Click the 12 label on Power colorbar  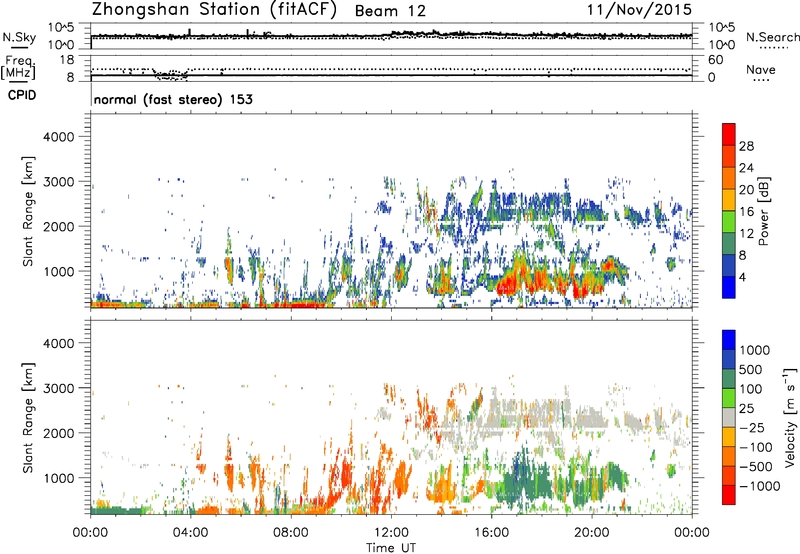click(x=746, y=234)
